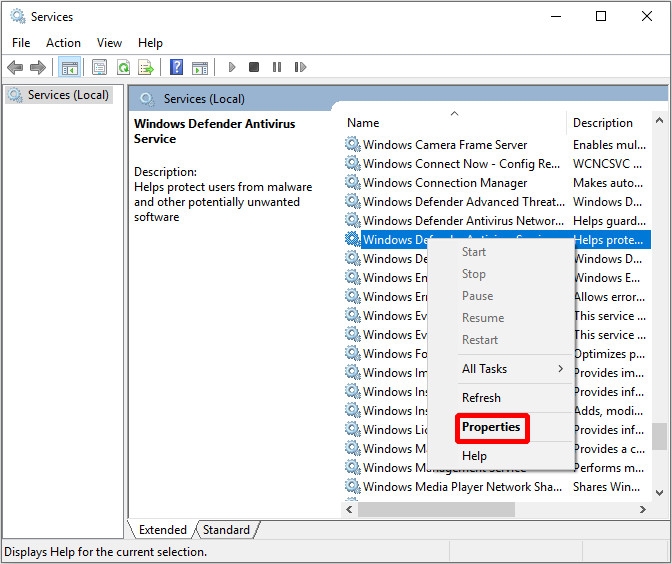Click the Forward arrow toolbar icon
This screenshot has height=564, width=672.
click(38, 67)
